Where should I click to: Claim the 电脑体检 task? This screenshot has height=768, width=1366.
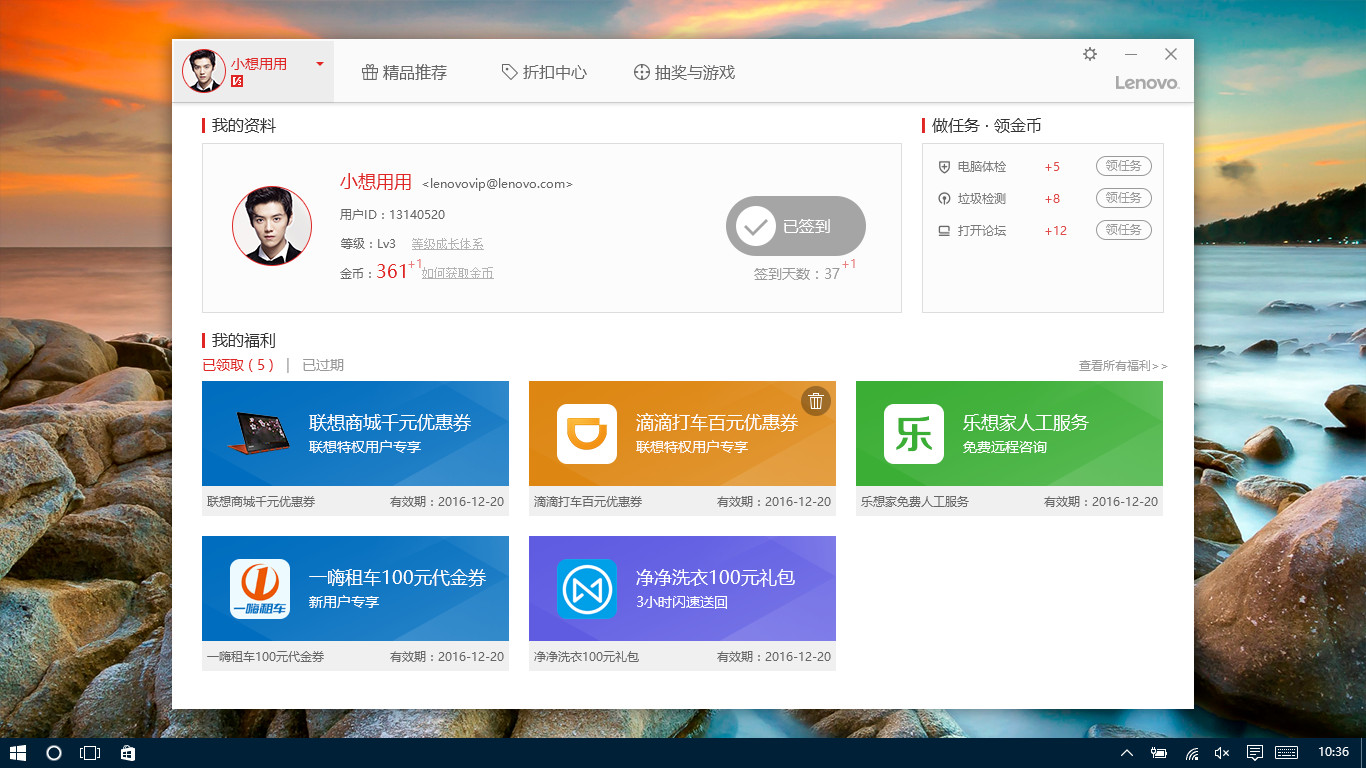pos(1123,166)
